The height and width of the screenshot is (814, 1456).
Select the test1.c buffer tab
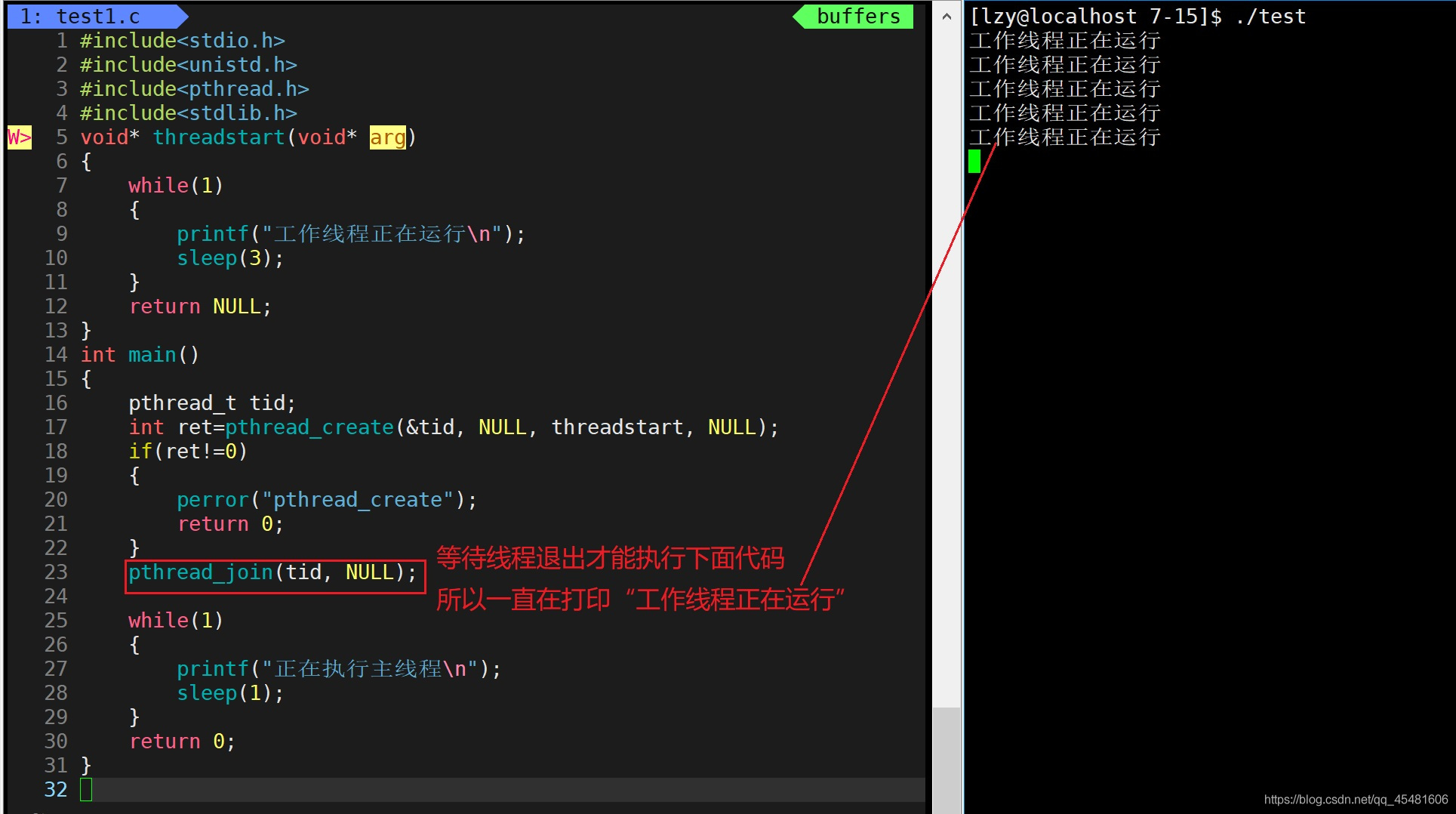pyautogui.click(x=97, y=16)
